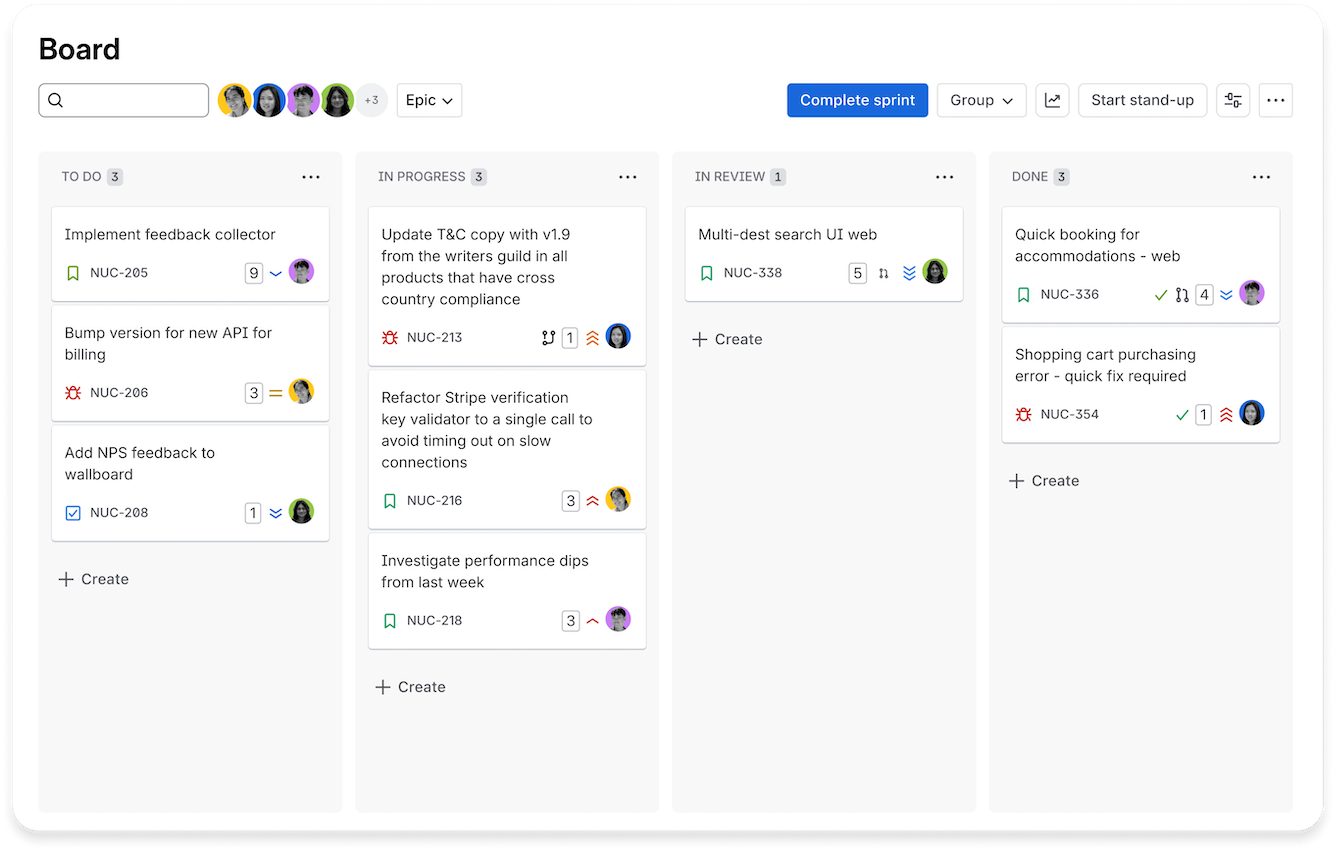Viewport: 1336px width, 852px height.
Task: Filter by the purple avatar assignee
Action: 302,100
